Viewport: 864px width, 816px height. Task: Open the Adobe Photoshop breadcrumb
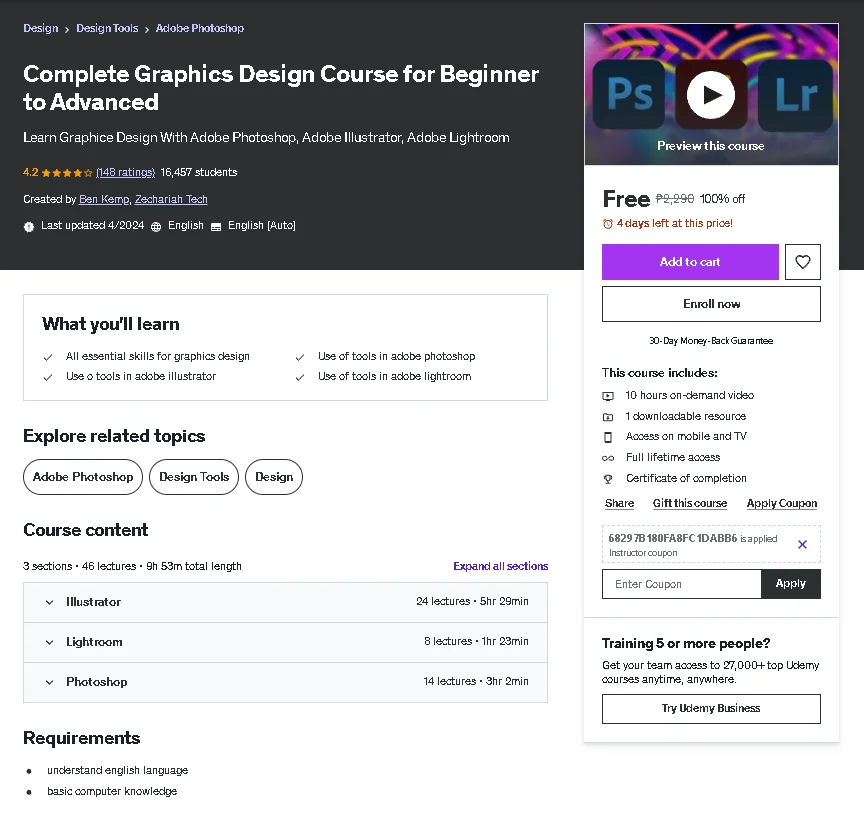tap(199, 28)
